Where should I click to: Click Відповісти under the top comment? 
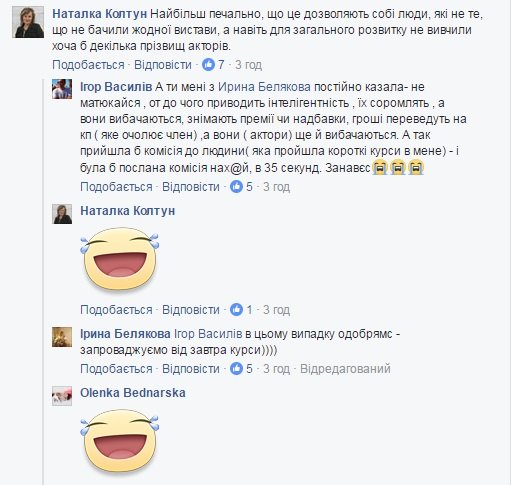(x=163, y=65)
